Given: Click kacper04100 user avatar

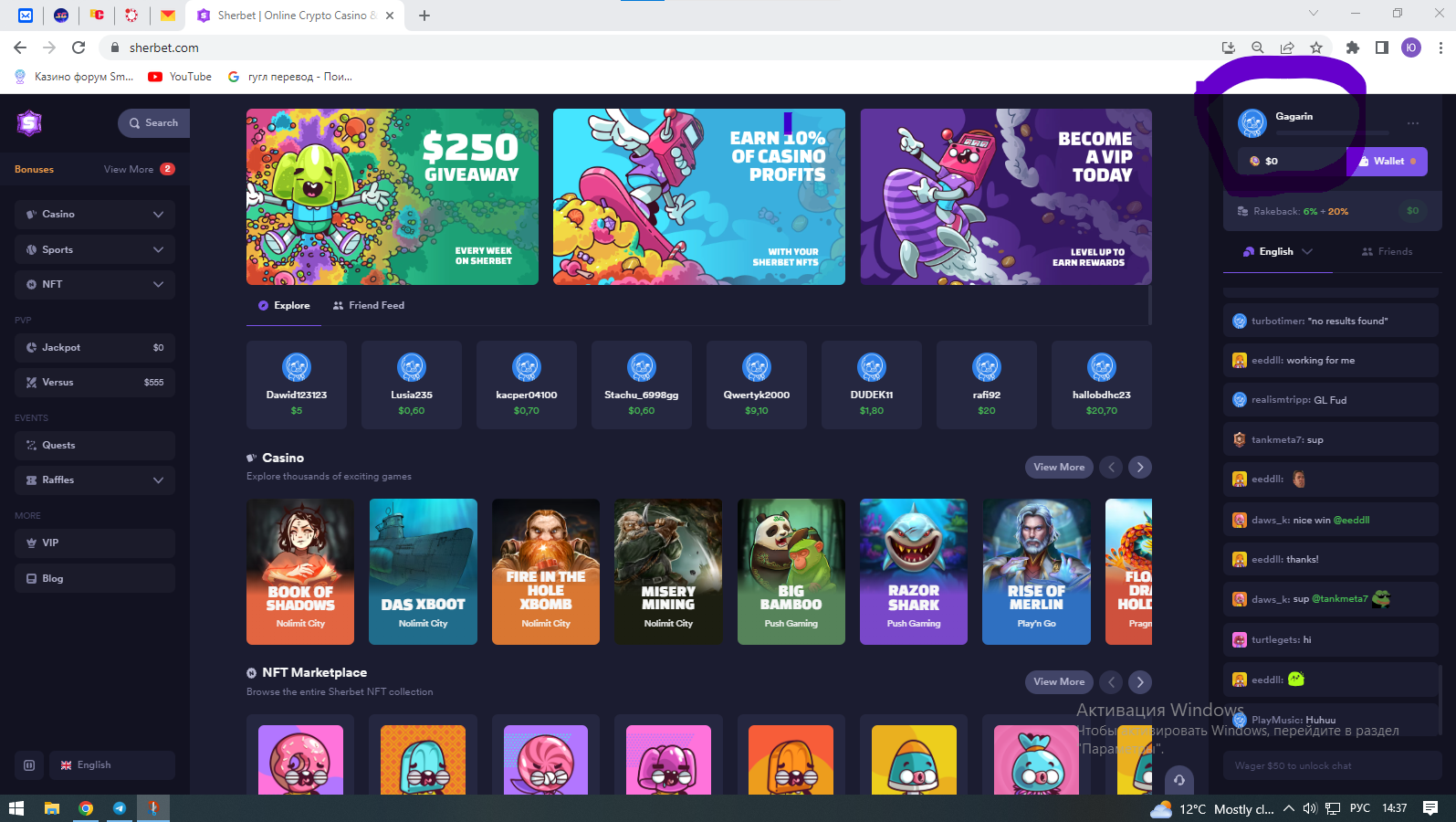Looking at the screenshot, I should point(527,367).
